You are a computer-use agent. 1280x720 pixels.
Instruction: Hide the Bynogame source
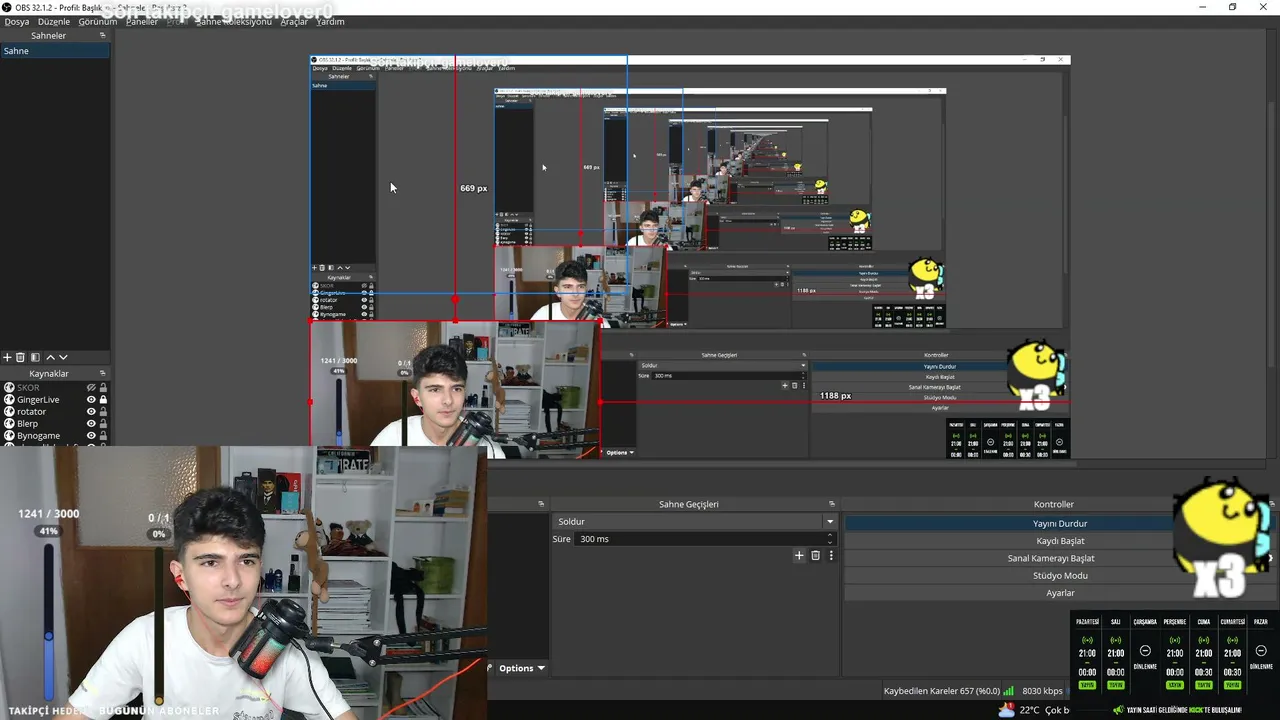(x=91, y=435)
